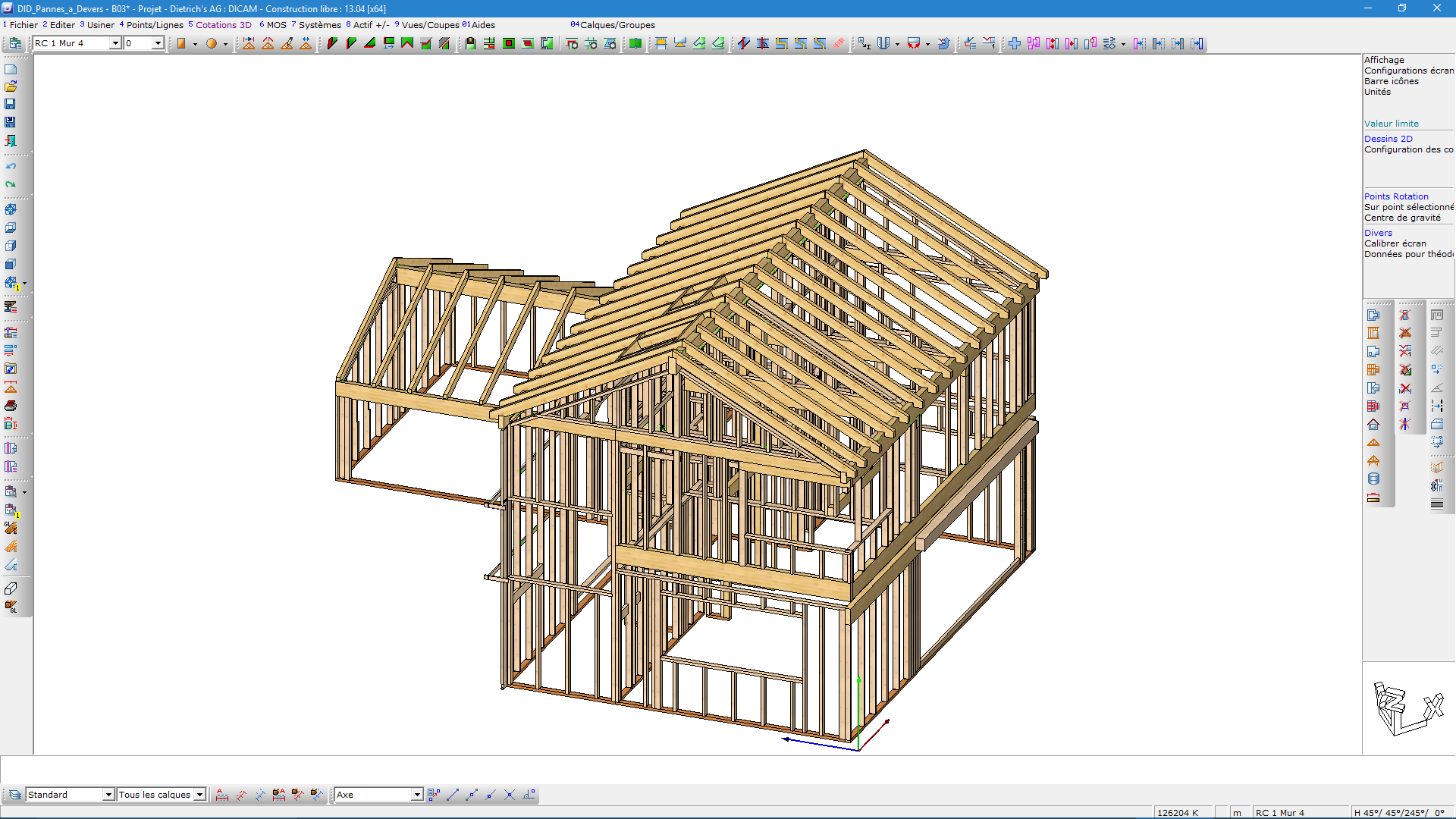Viewport: 1456px width, 819px height.
Task: Click 'Calibrer écran' in right panel
Action: tap(1395, 243)
